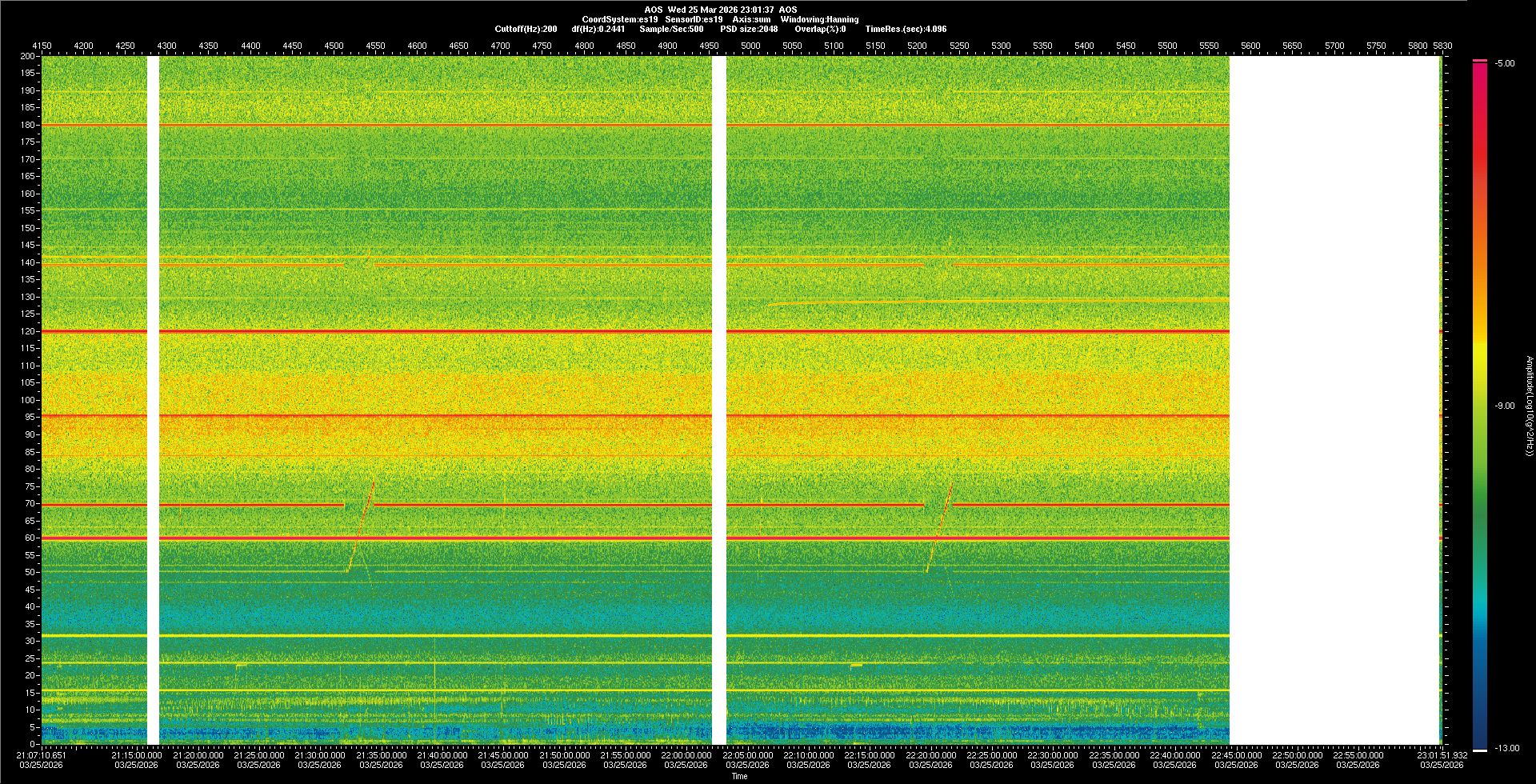This screenshot has height=784, width=1536.
Task: Click the diagonal frequency sweep near 22:20
Action: point(940,524)
